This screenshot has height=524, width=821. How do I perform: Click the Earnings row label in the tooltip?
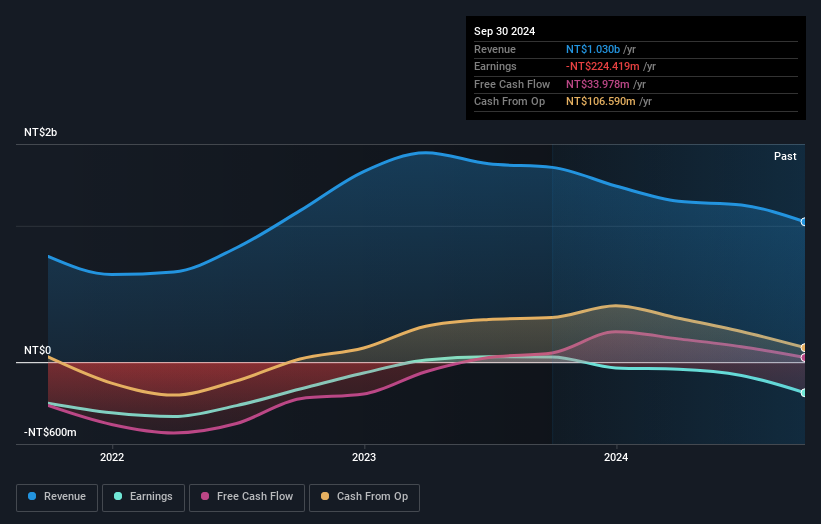tap(495, 66)
